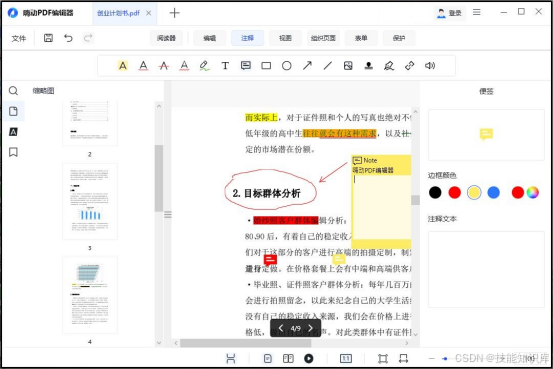Image resolution: width=553 pixels, height=369 pixels.
Task: Open page 3 thumbnail
Action: [x=90, y=201]
